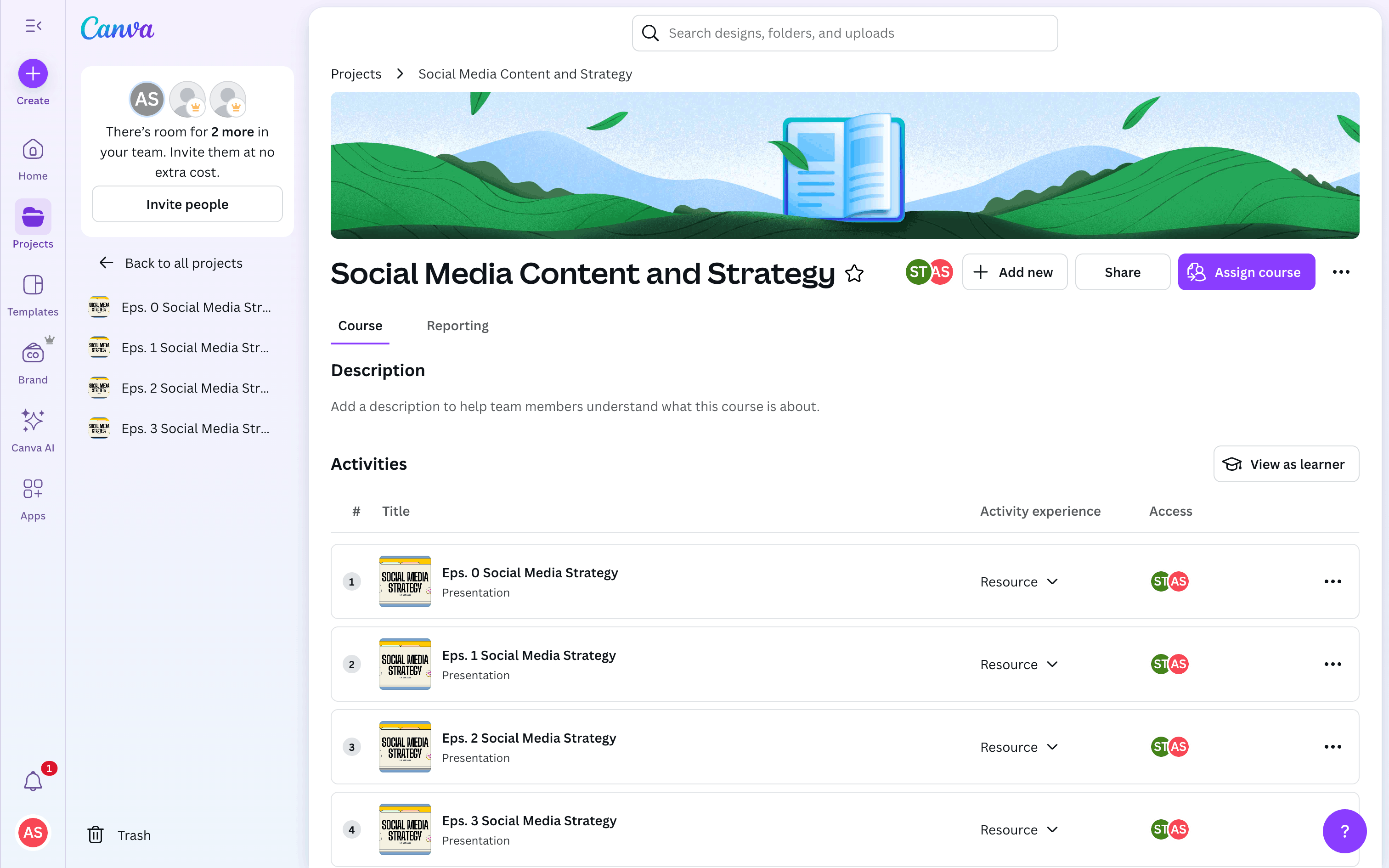Screen dimensions: 1389x868
Task: Click the Assign course button
Action: point(1246,272)
